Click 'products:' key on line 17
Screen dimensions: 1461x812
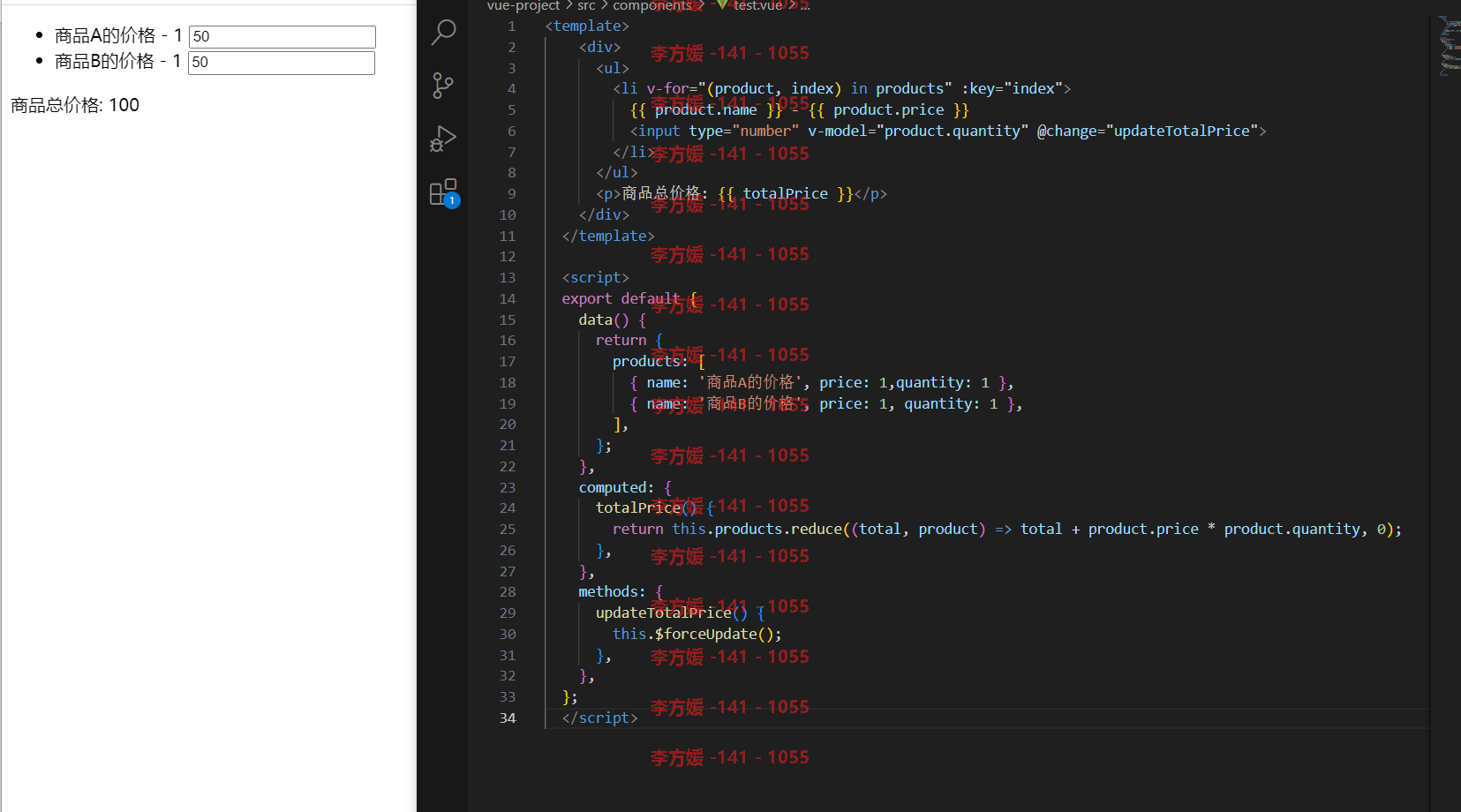coord(651,362)
